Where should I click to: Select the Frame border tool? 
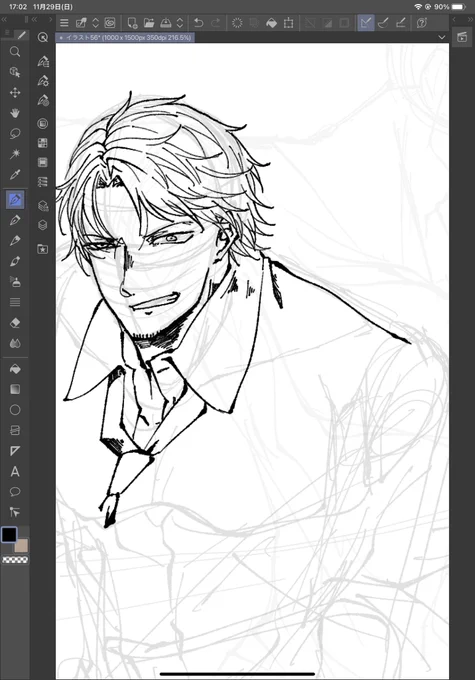[15, 430]
